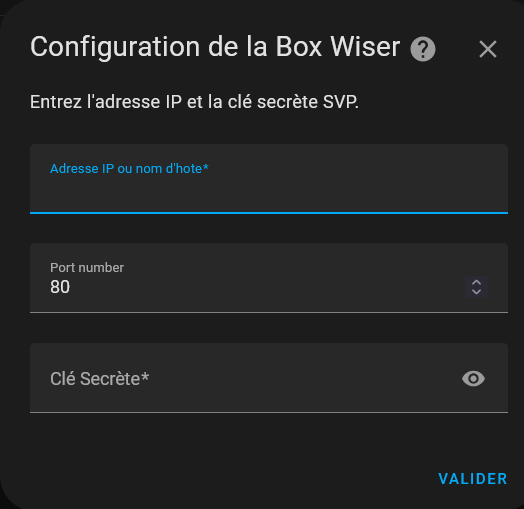This screenshot has height=509, width=524.
Task: Focus the Adresse IP ou nom d'hote field
Action: (x=269, y=179)
